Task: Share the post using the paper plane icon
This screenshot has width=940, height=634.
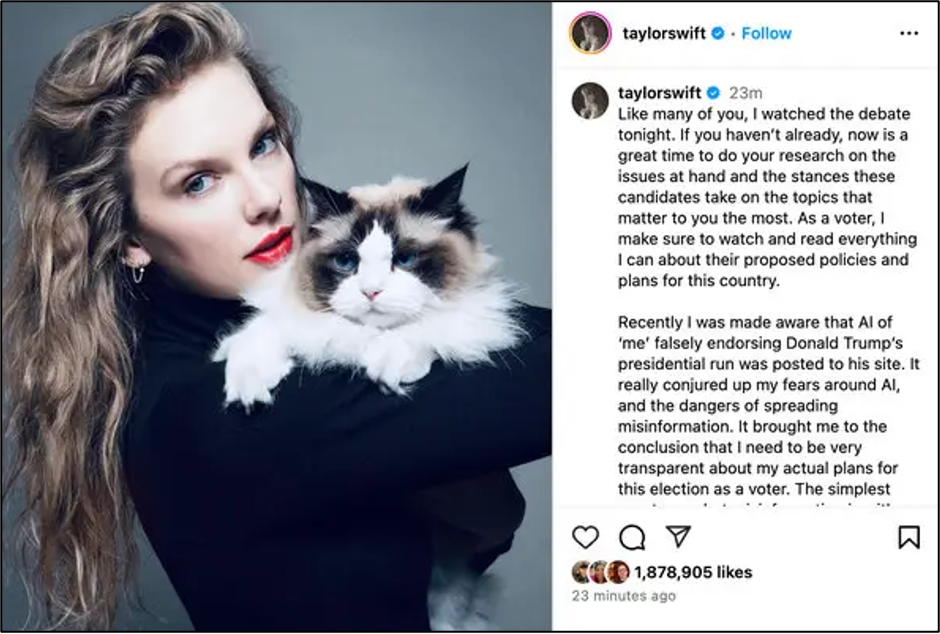Action: tap(679, 536)
